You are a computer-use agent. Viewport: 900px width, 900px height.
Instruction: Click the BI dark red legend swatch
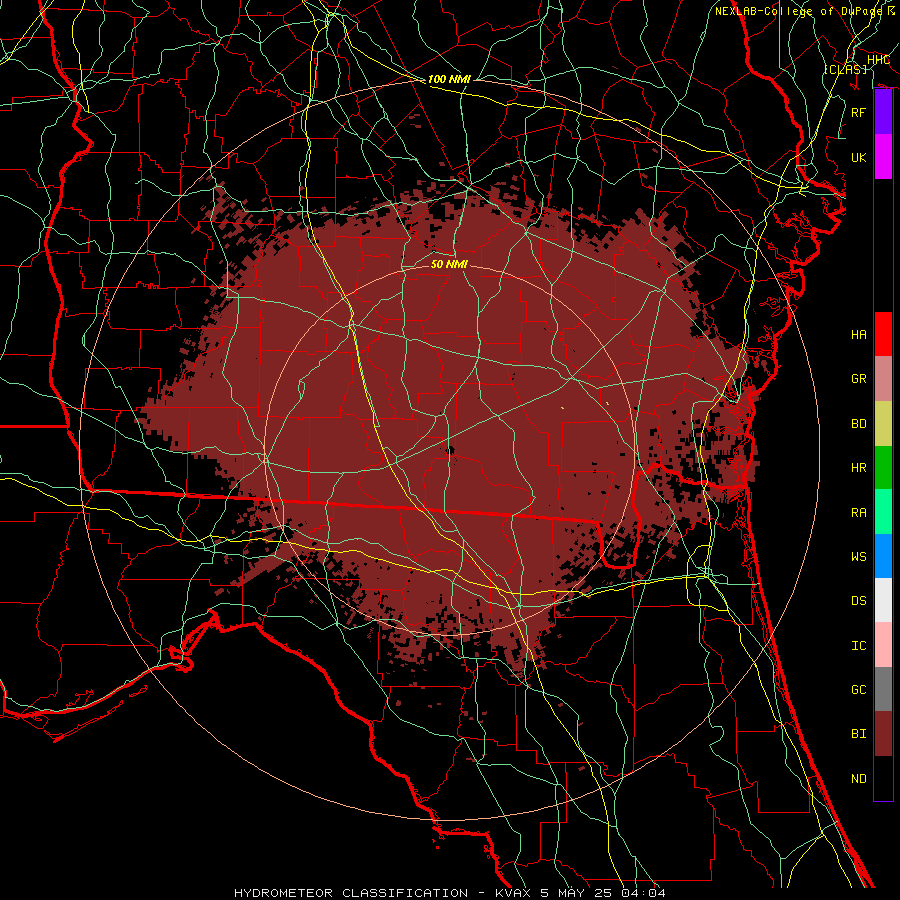(883, 734)
